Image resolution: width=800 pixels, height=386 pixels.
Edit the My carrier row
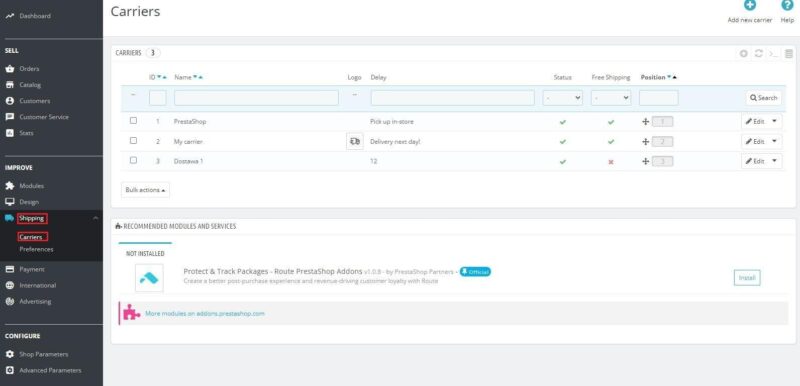[x=755, y=141]
